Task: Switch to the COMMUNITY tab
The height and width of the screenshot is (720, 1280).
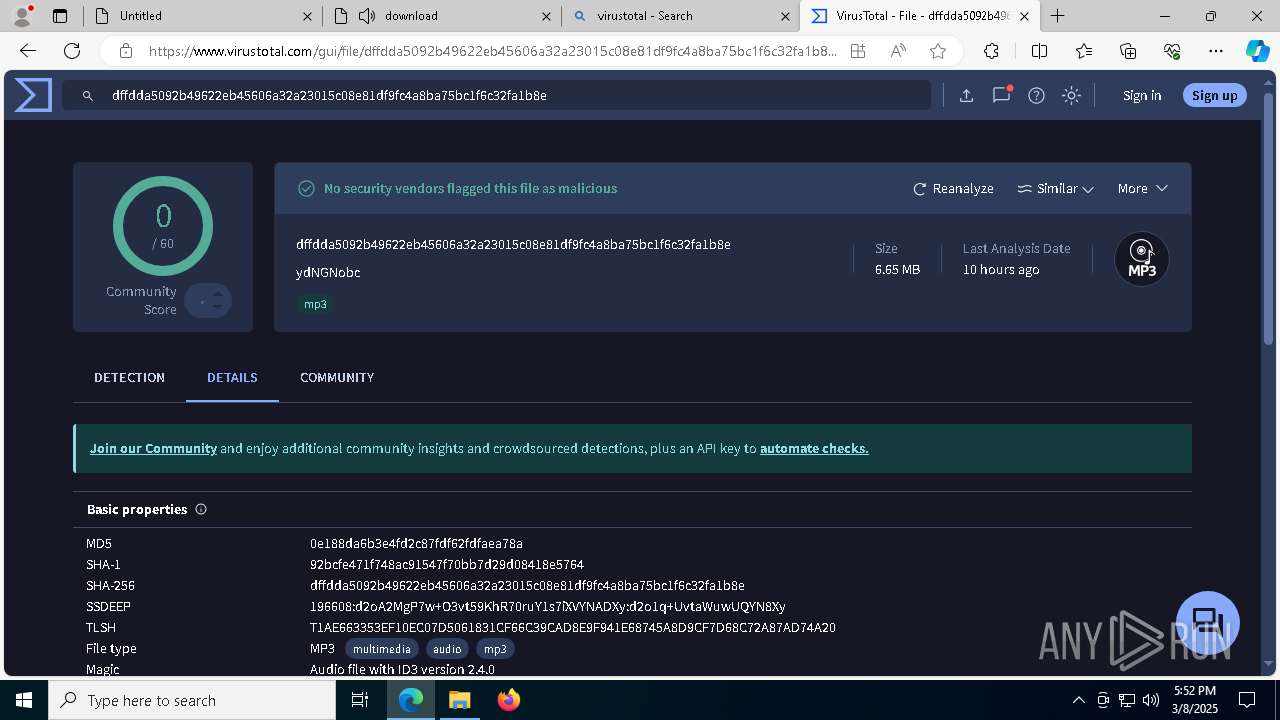Action: 337,377
